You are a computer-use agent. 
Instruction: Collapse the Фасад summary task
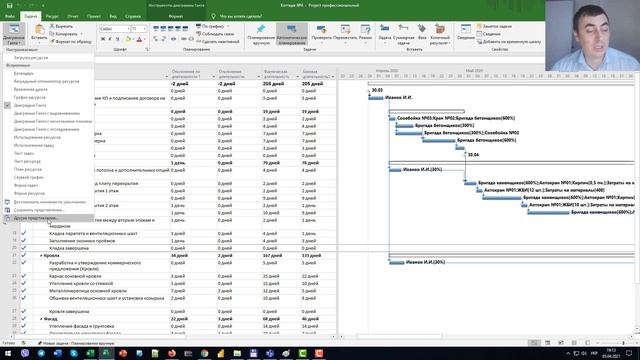click(x=41, y=319)
